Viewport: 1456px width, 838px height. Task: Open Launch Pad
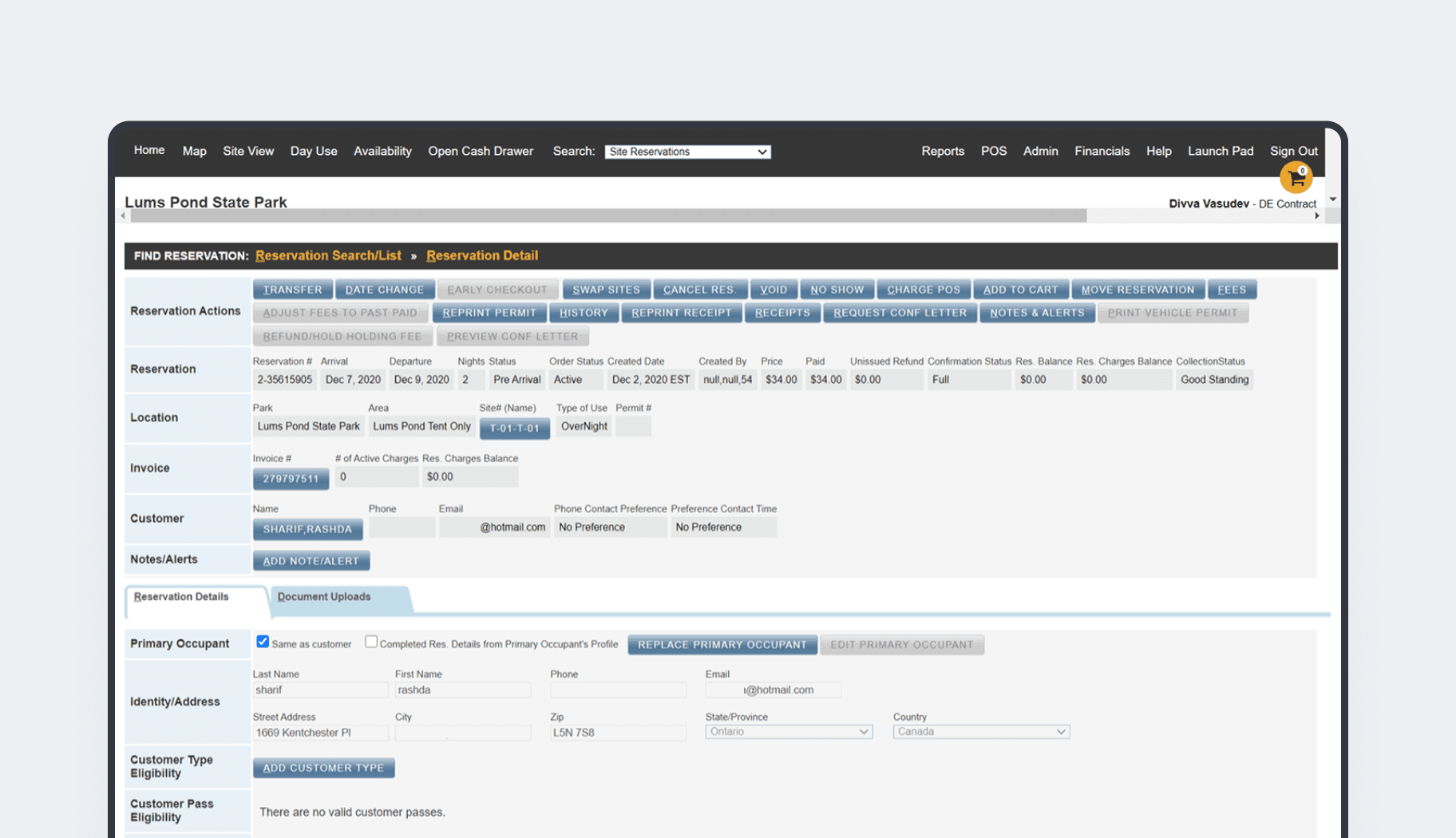point(1221,151)
